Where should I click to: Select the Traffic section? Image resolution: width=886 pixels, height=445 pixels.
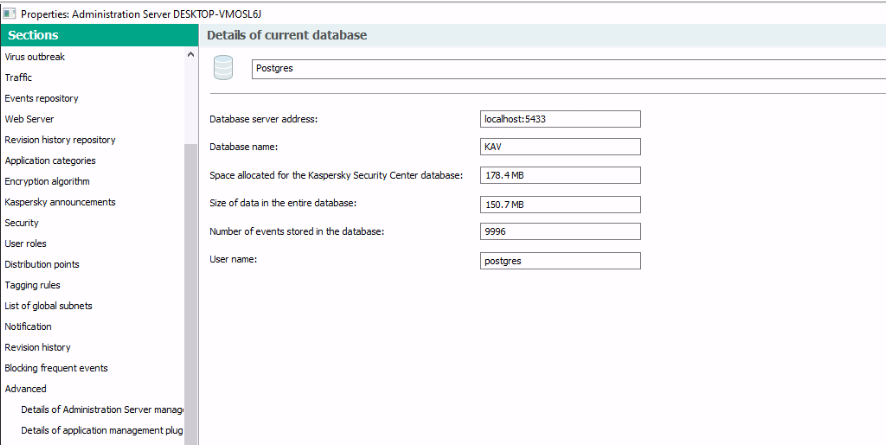point(19,77)
